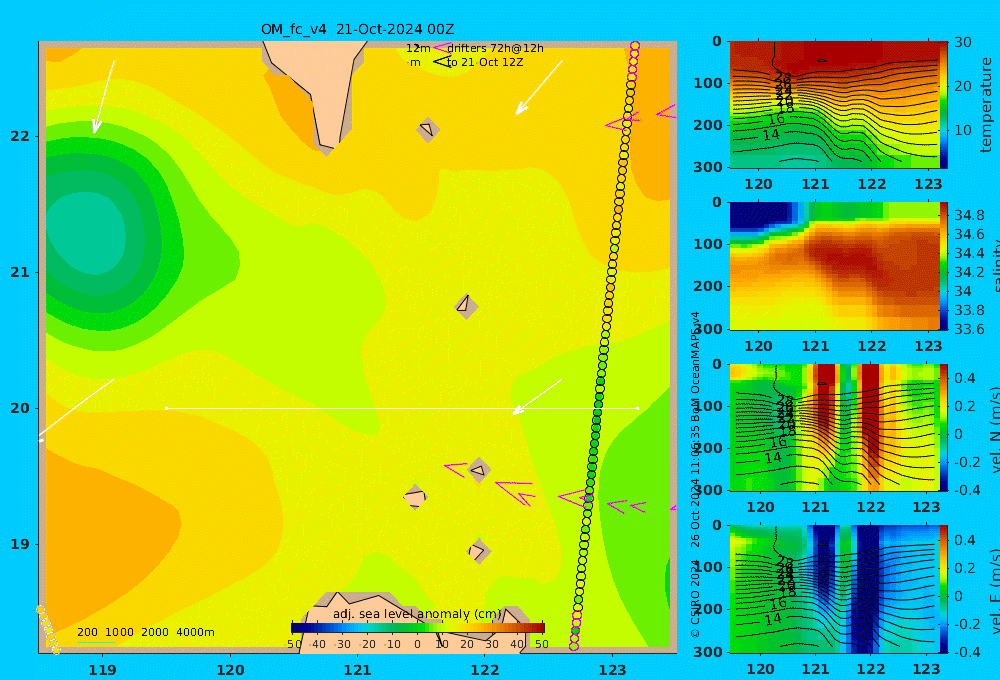This screenshot has height=680, width=1000.
Task: Click the '33.6' value on the salinity colorbar
Action: 969,329
